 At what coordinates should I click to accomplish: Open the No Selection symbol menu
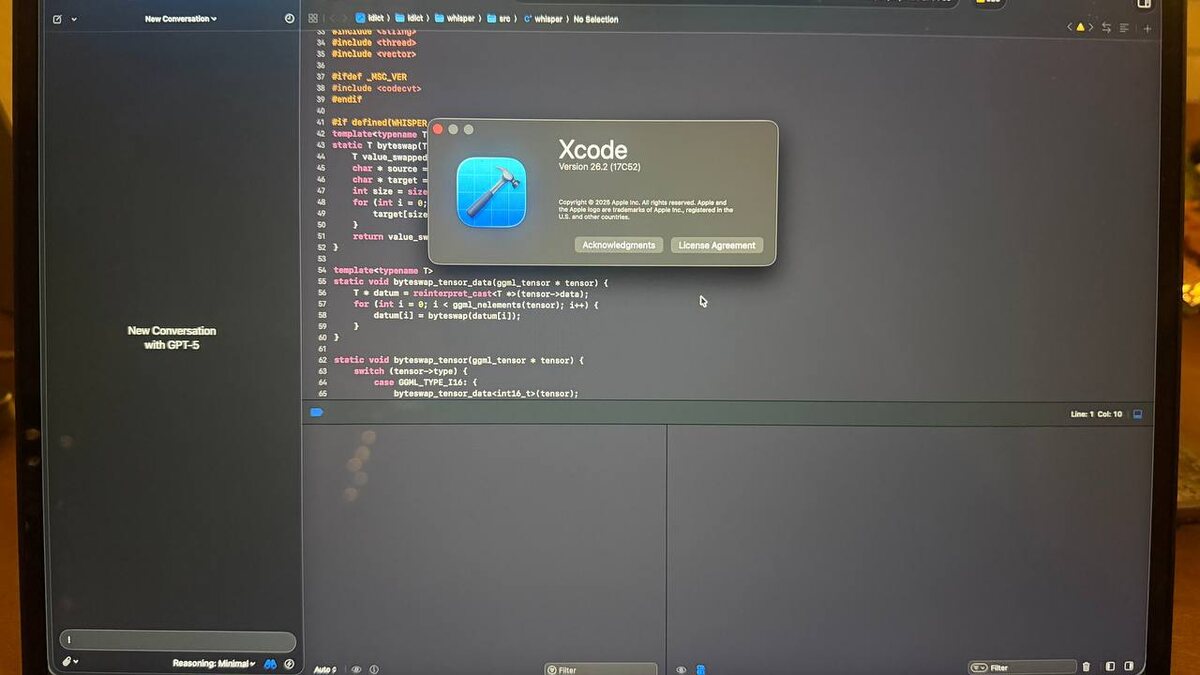click(x=596, y=19)
